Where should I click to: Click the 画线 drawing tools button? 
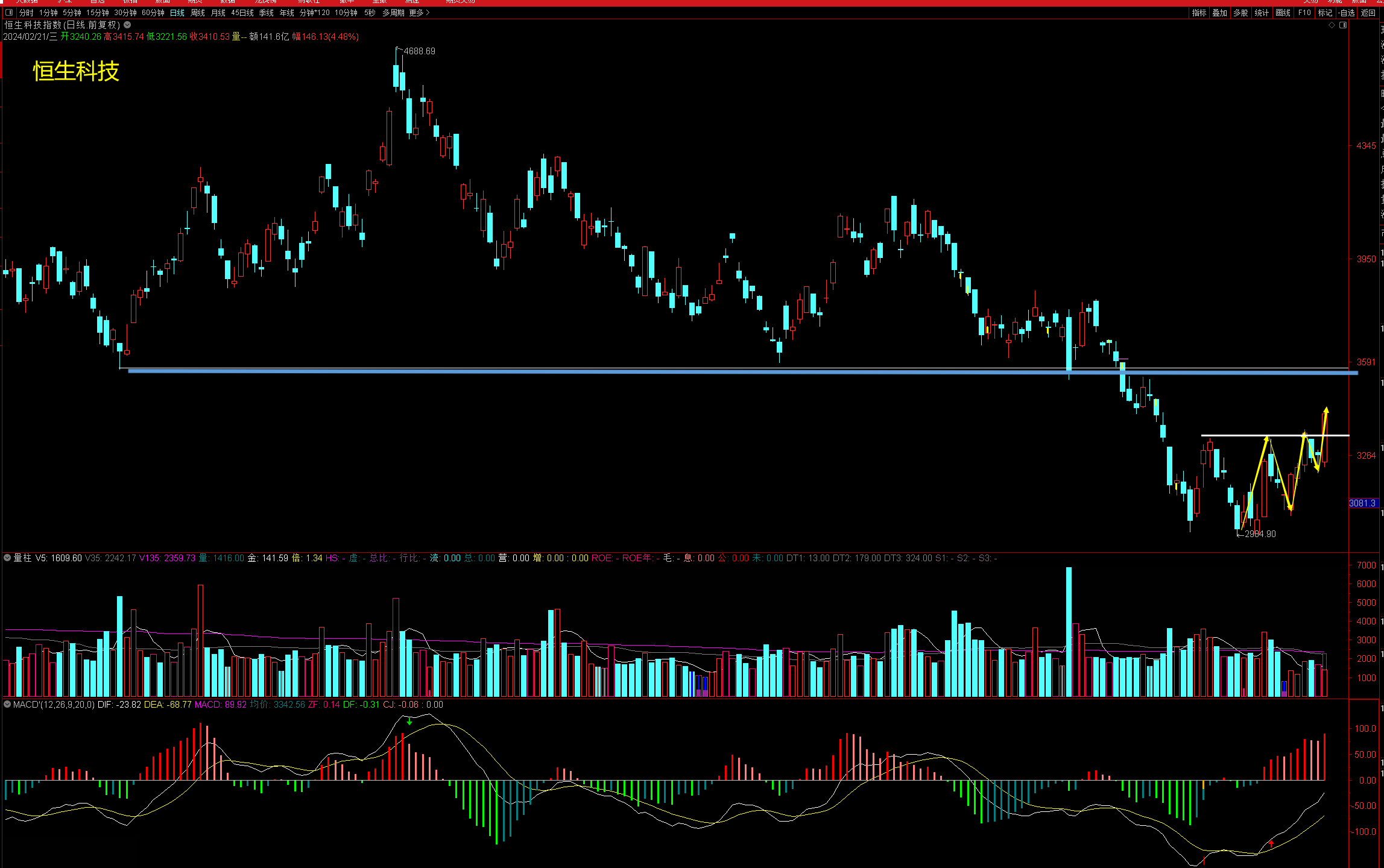1283,13
